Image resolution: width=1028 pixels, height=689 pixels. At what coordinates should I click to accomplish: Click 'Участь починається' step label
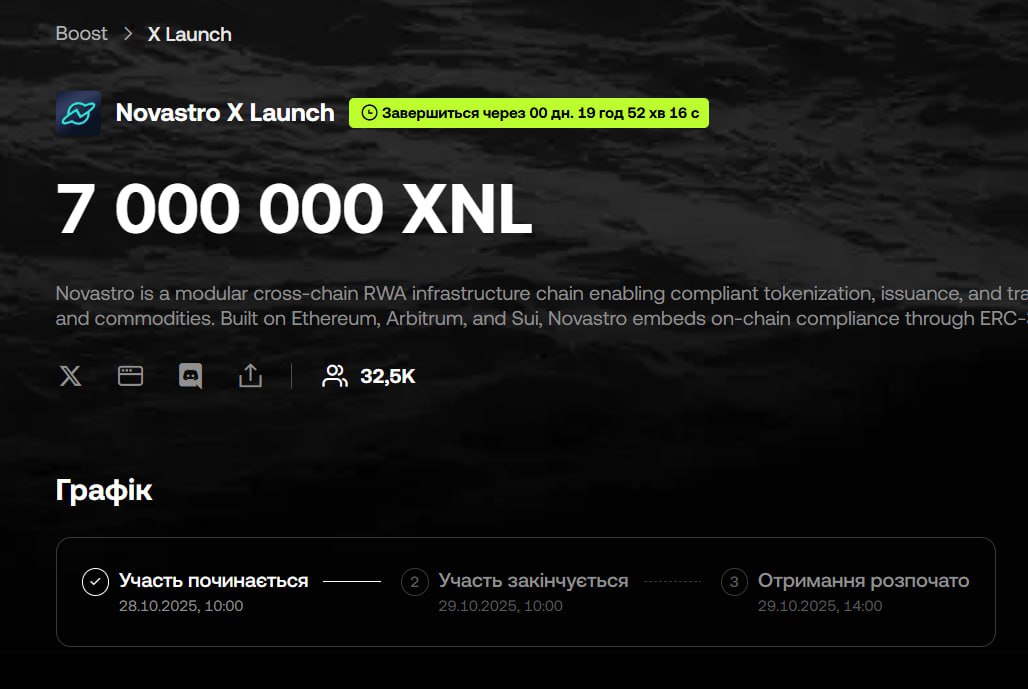213,581
